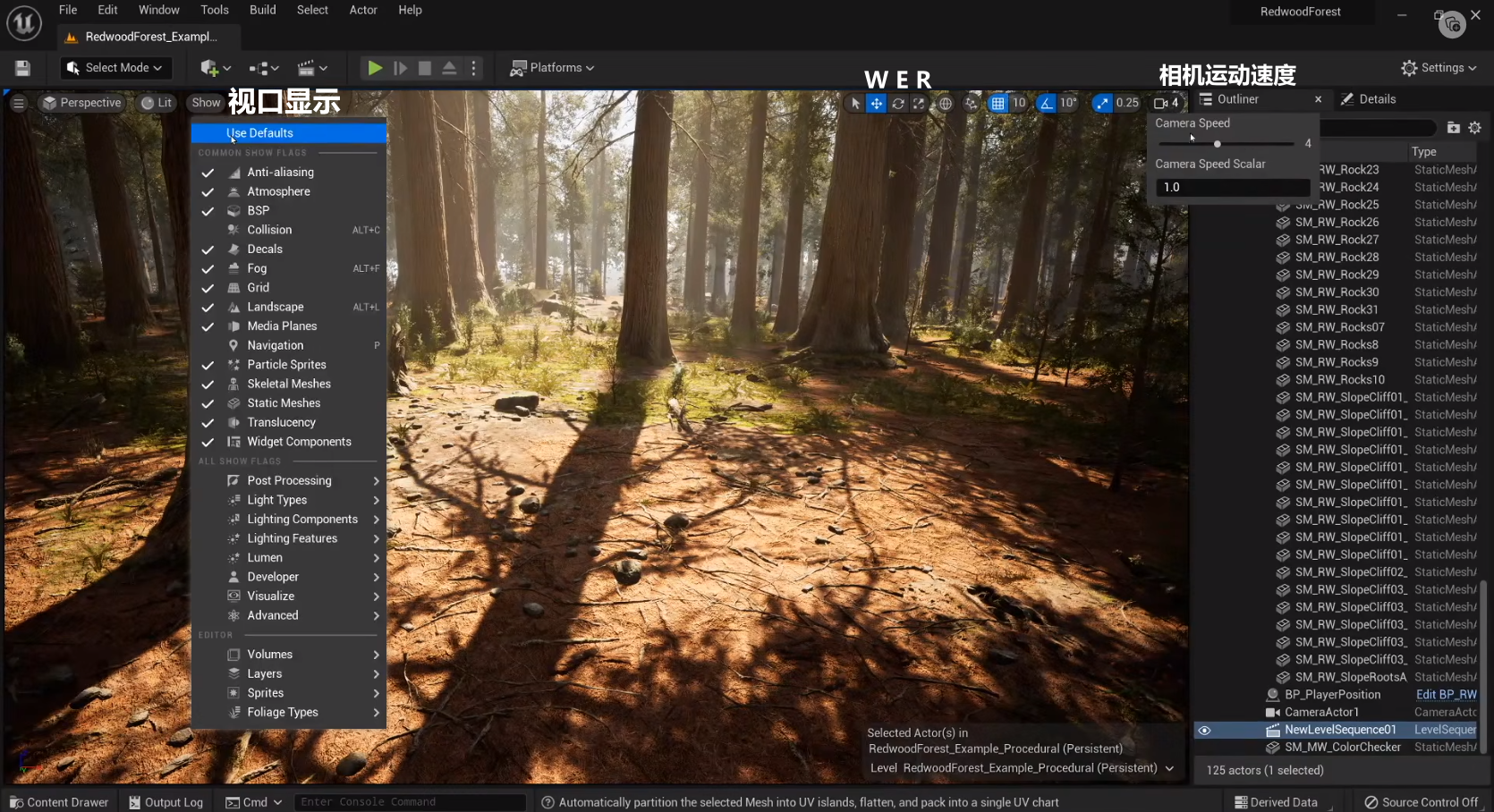Expand the Visualize submenu
This screenshot has width=1494, height=812.
(x=289, y=596)
